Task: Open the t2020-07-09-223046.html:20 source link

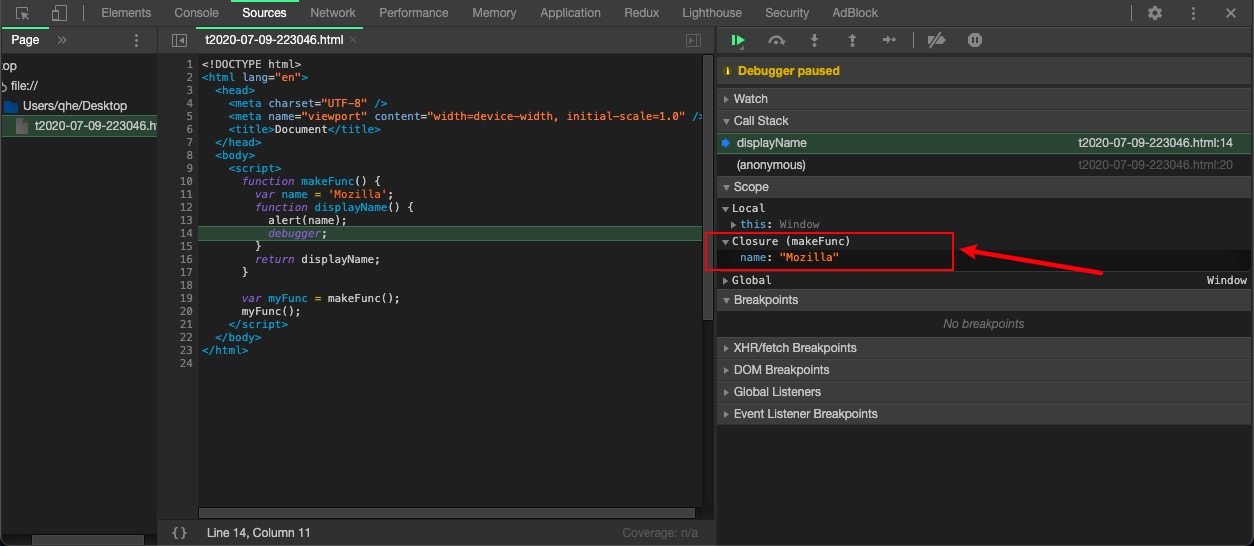Action: pyautogui.click(x=1155, y=165)
